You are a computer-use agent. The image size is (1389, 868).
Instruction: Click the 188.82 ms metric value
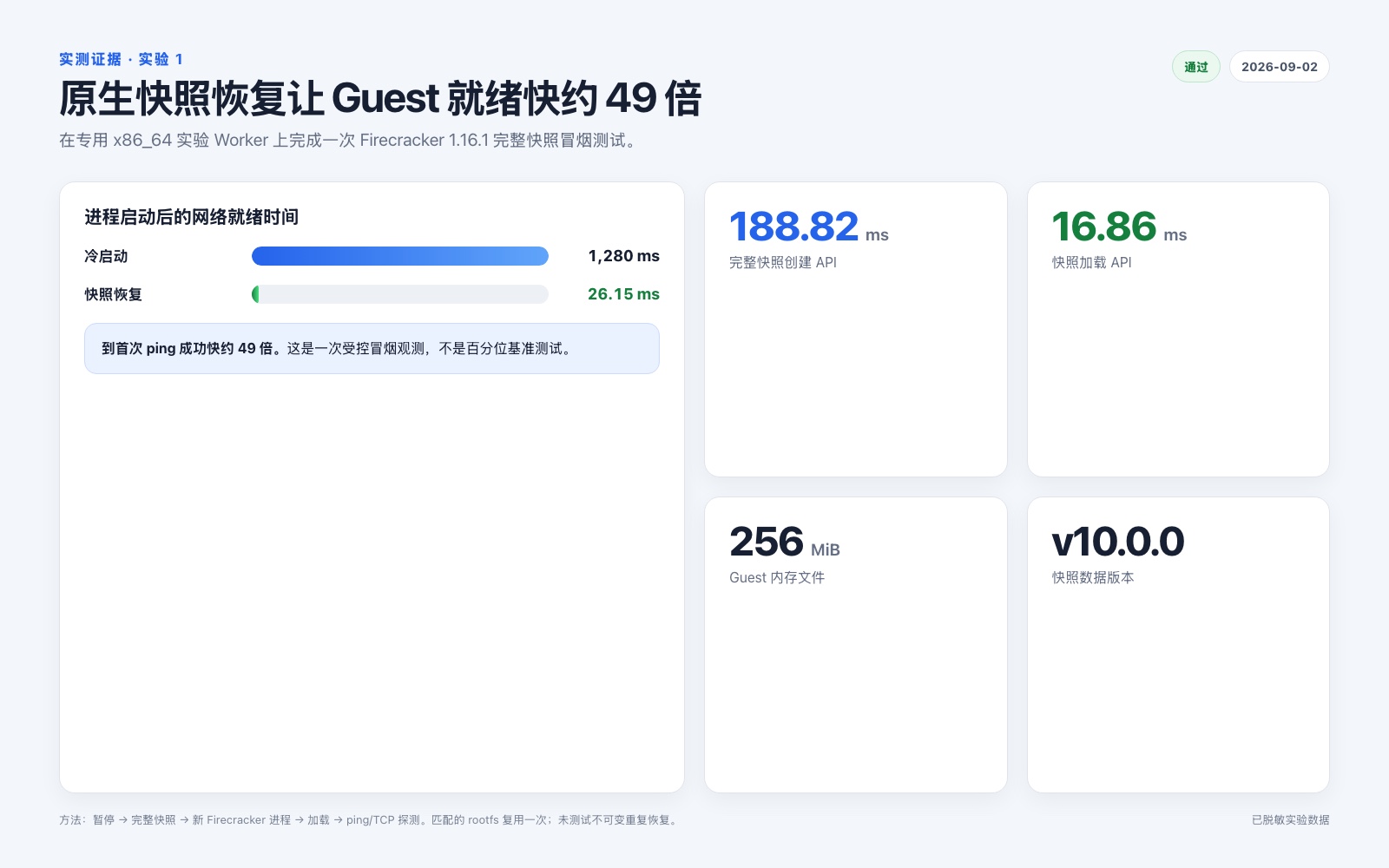pyautogui.click(x=809, y=227)
